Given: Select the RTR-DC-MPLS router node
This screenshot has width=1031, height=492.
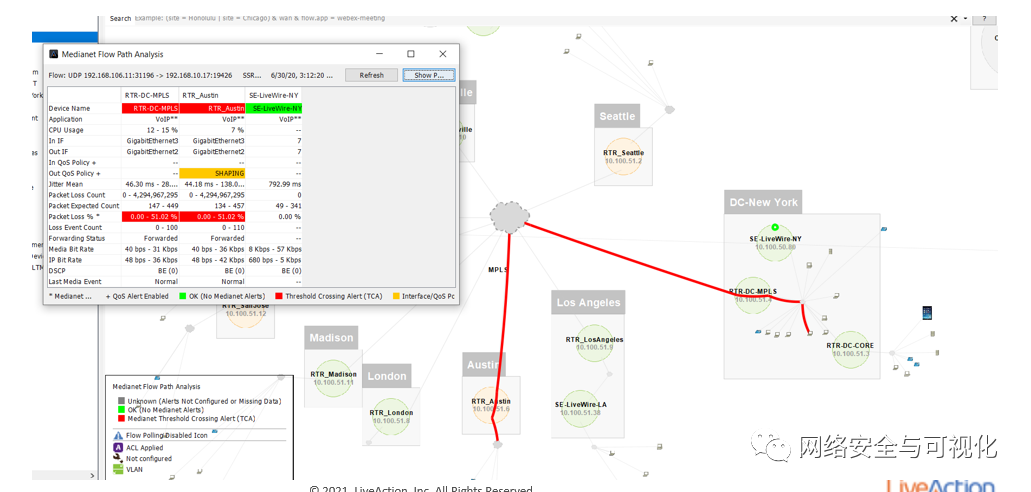Looking at the screenshot, I should [753, 294].
